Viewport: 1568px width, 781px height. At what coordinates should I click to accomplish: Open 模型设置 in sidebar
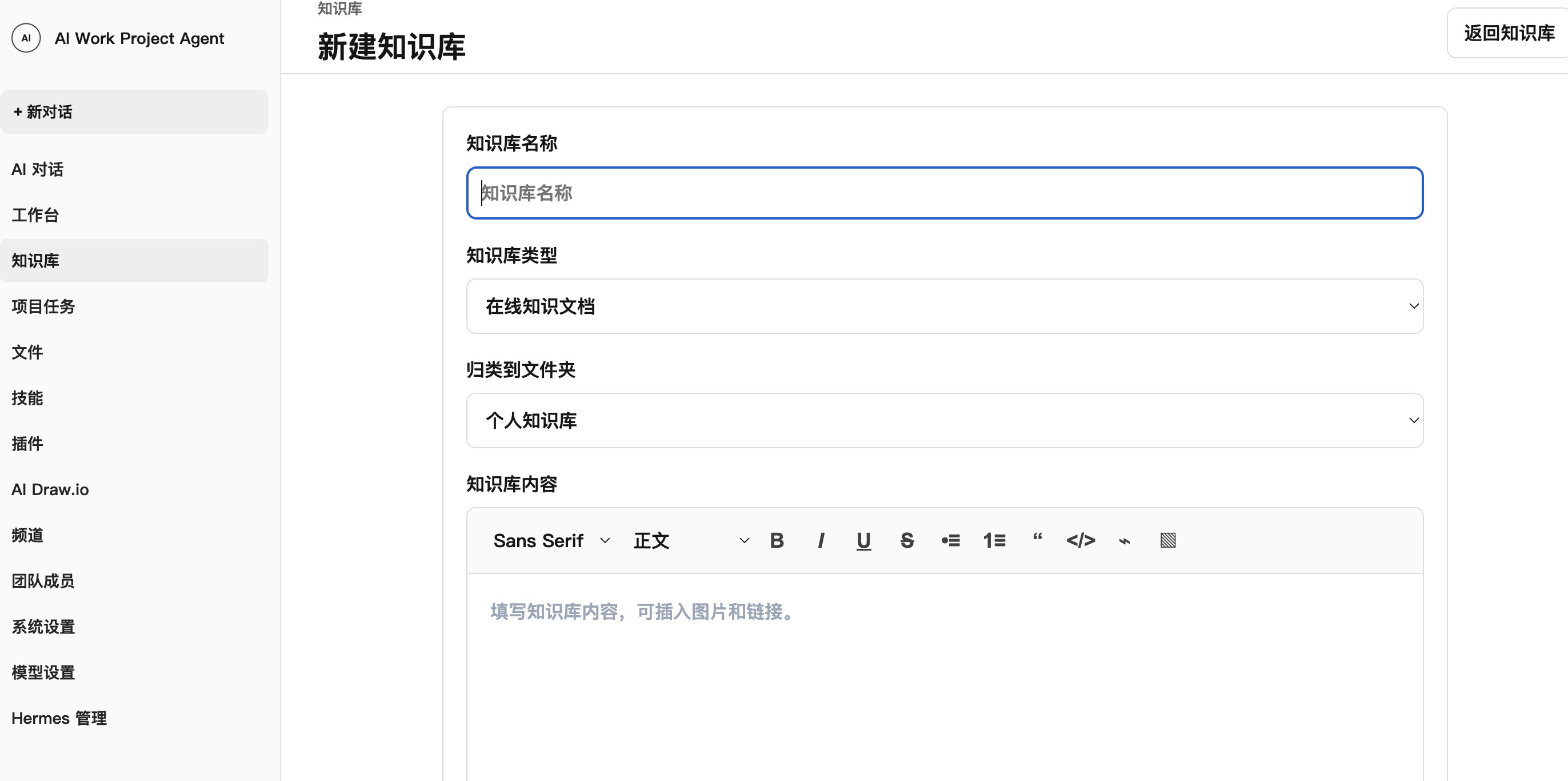click(134, 672)
